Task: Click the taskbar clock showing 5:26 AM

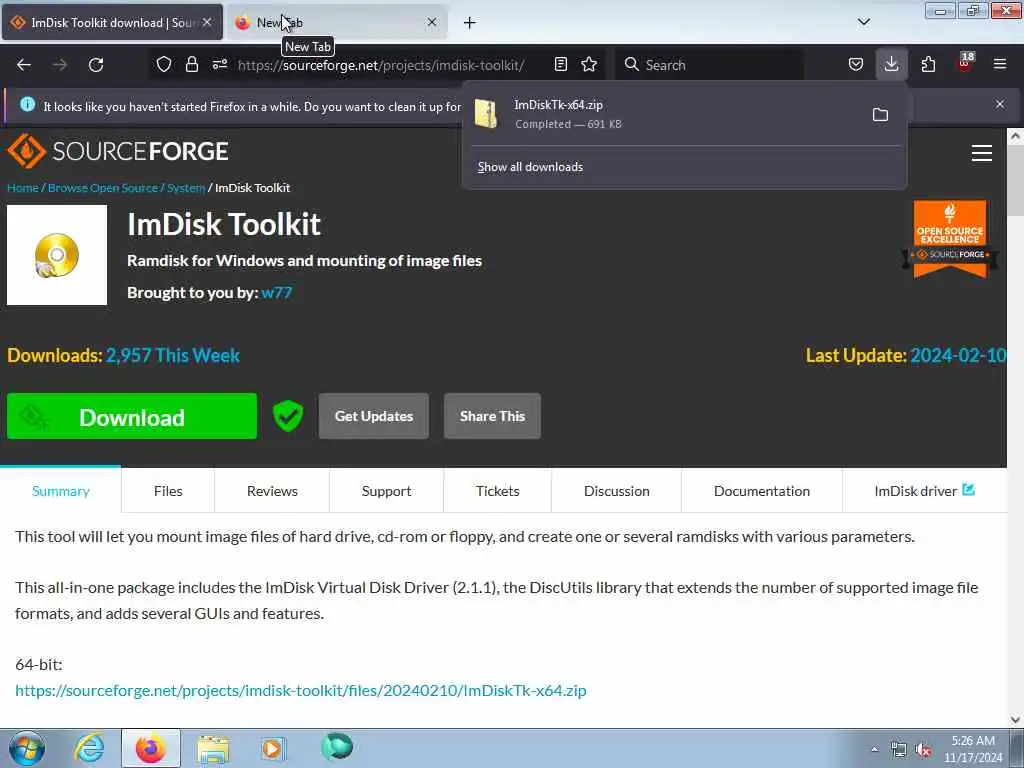Action: click(x=973, y=749)
